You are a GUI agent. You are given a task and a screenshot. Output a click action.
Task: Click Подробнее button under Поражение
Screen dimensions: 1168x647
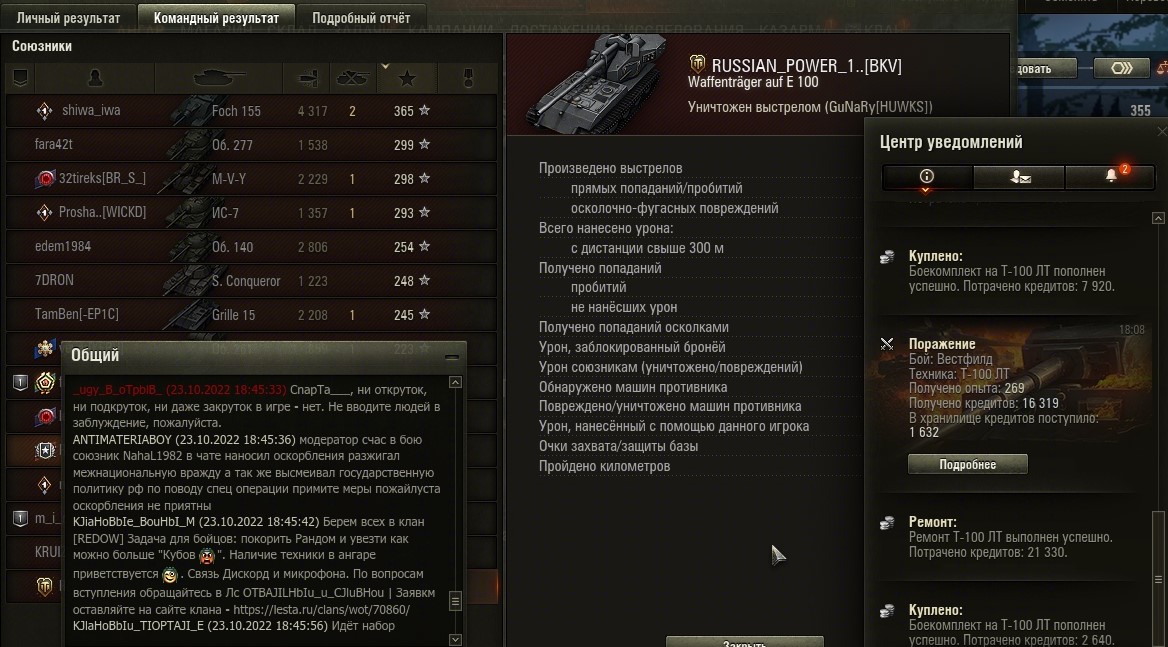click(x=968, y=465)
